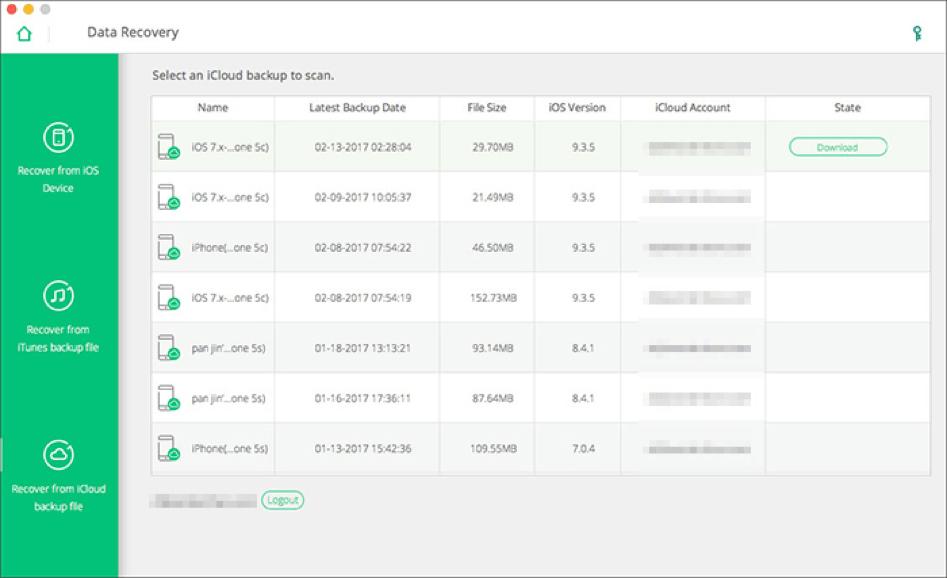Screen dimensions: 947x578
Task: Click the State column header
Action: [846, 107]
